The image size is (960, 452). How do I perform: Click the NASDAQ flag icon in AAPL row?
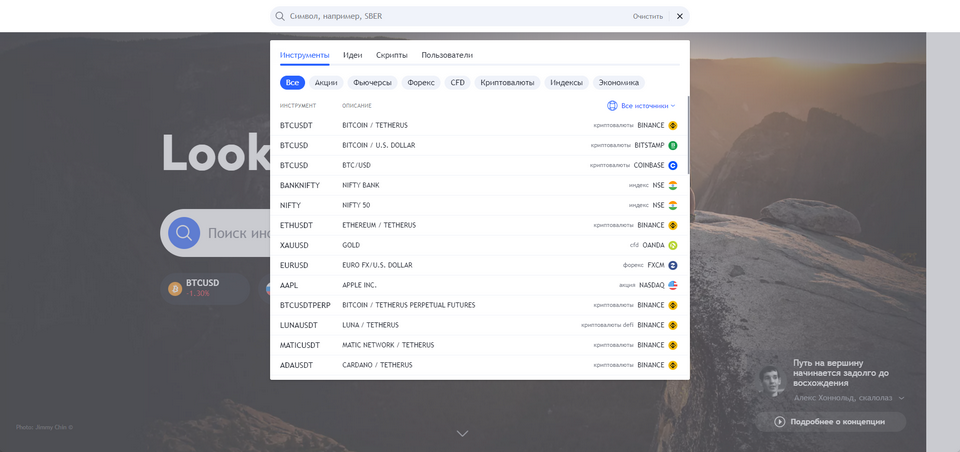click(x=673, y=285)
